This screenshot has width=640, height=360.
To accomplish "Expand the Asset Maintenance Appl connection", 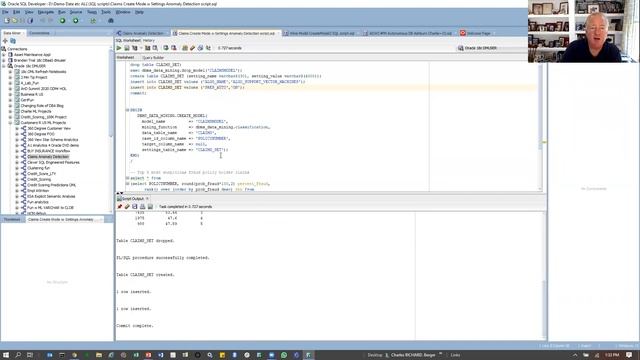I will tap(4, 55).
